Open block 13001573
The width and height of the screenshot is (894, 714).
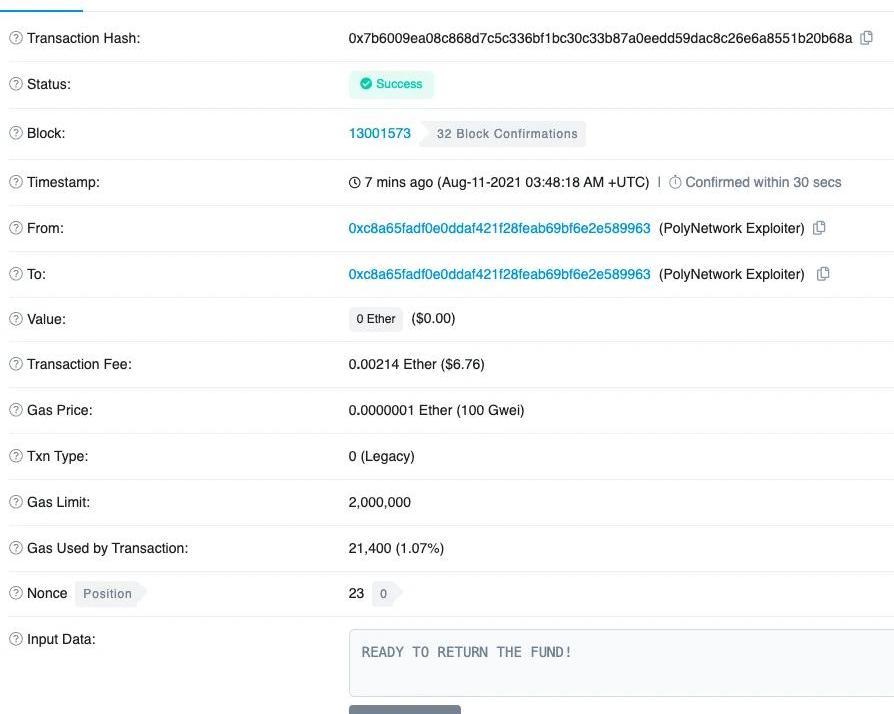click(379, 133)
